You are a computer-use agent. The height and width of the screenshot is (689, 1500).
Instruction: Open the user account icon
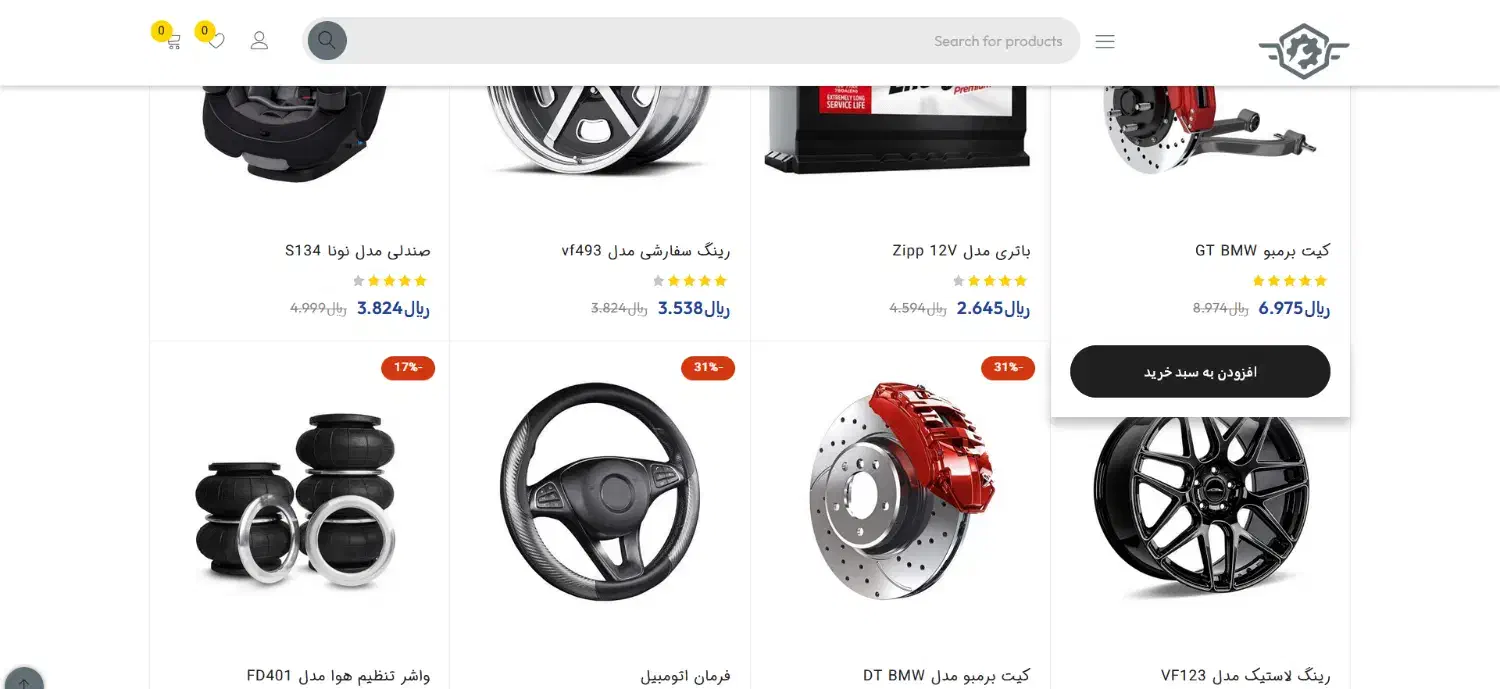pos(259,41)
